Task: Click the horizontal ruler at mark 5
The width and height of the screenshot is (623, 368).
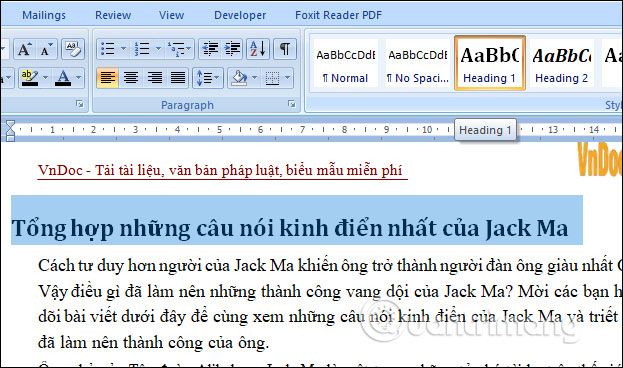Action: point(219,130)
